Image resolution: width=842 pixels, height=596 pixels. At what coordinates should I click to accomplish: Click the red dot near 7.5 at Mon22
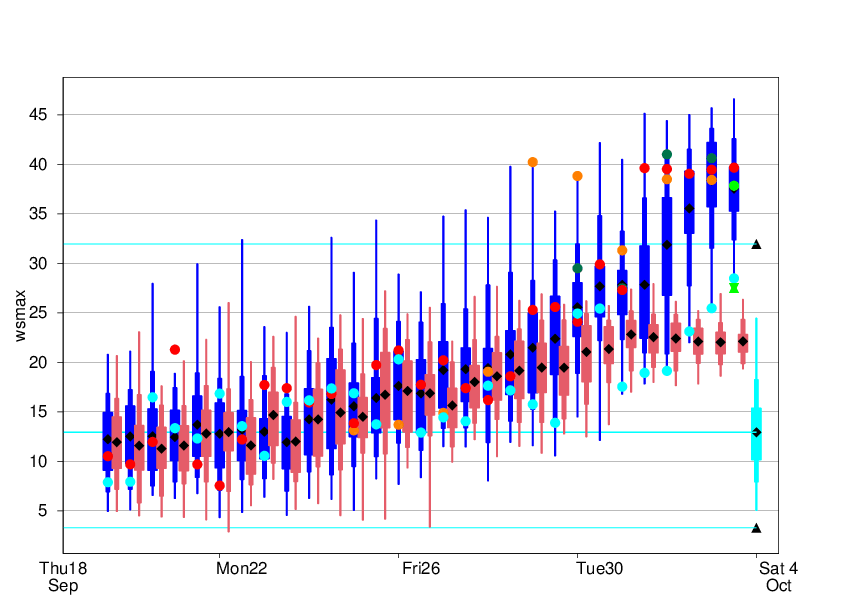tap(220, 486)
